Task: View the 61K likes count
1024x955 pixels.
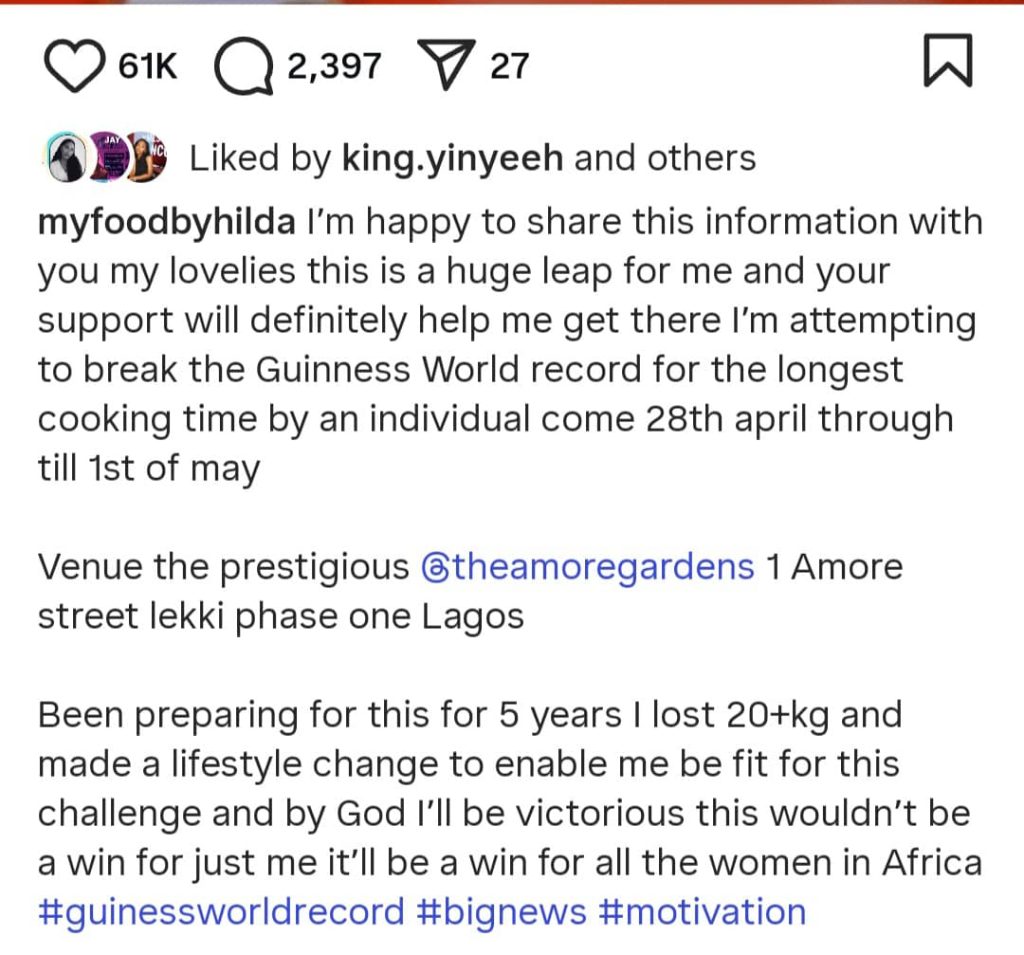Action: (x=147, y=67)
